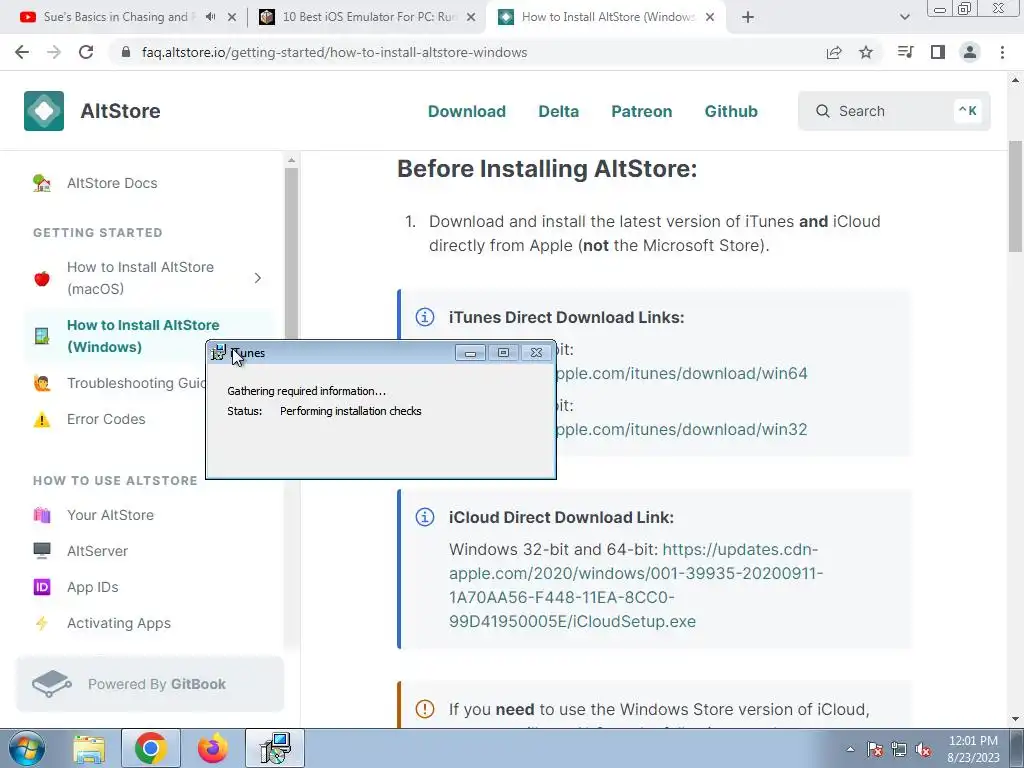This screenshot has height=768, width=1024.
Task: Open Chrome media control icon
Action: click(905, 52)
